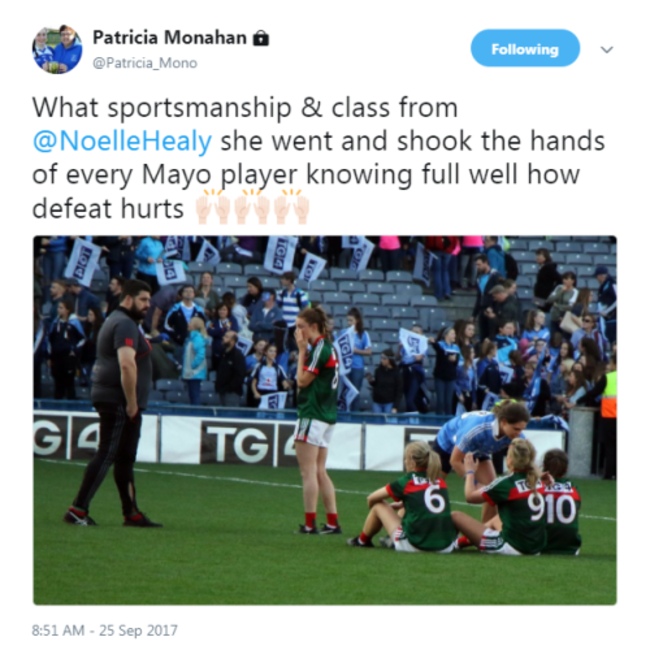Open the Patricia Monahan display name
This screenshot has width=650, height=650.
pos(170,38)
